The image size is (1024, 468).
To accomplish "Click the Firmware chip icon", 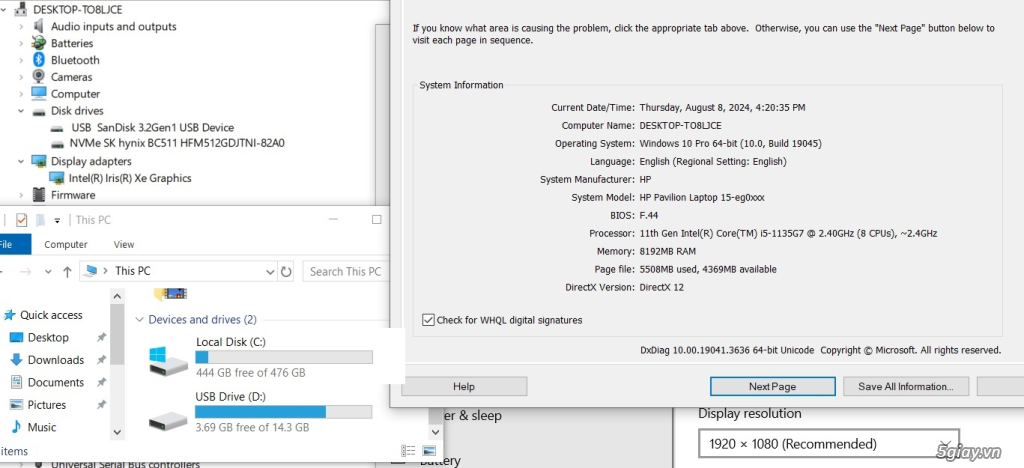I will coord(39,195).
